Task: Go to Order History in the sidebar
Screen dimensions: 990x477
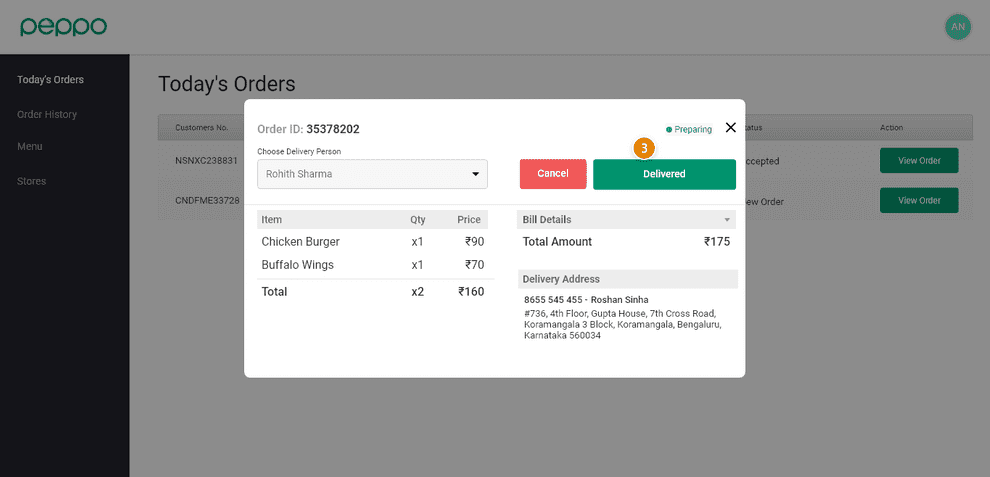Action: pos(47,114)
